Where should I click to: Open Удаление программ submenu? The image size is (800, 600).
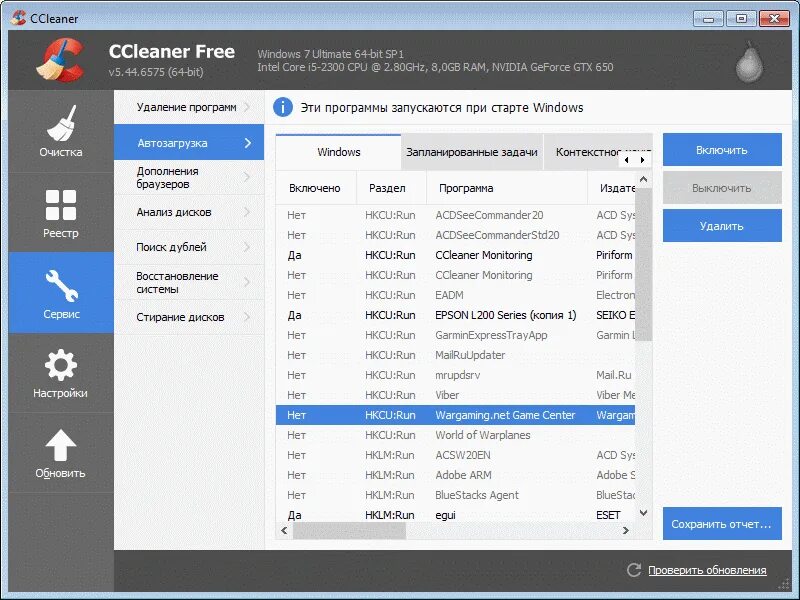[189, 107]
